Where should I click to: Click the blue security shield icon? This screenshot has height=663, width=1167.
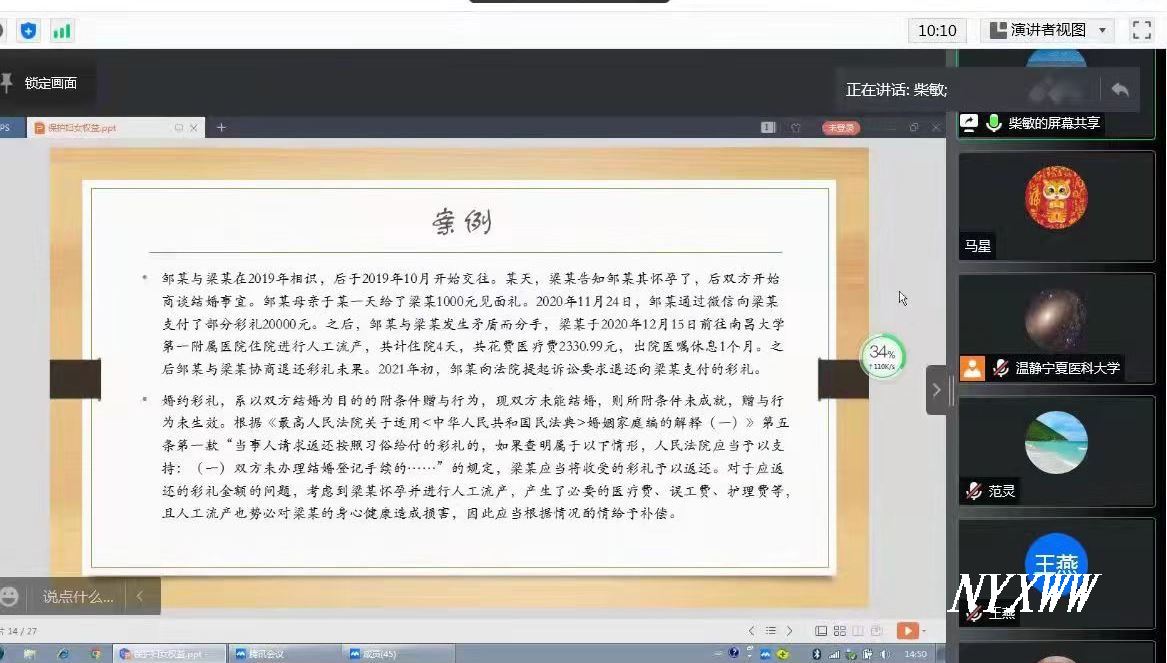[28, 30]
